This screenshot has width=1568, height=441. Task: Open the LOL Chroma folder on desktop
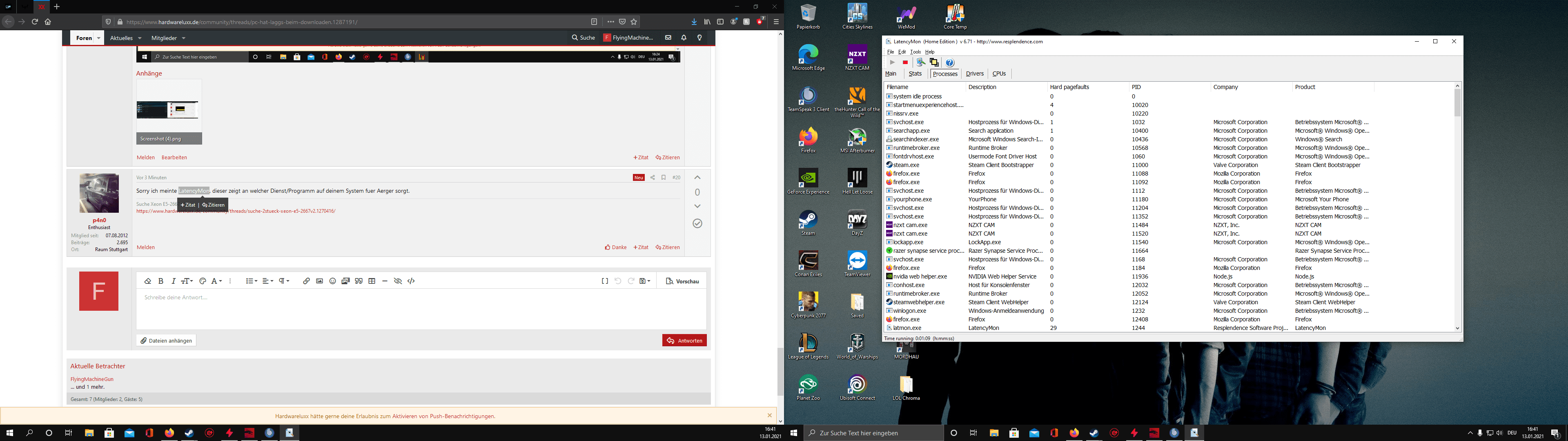click(x=906, y=388)
